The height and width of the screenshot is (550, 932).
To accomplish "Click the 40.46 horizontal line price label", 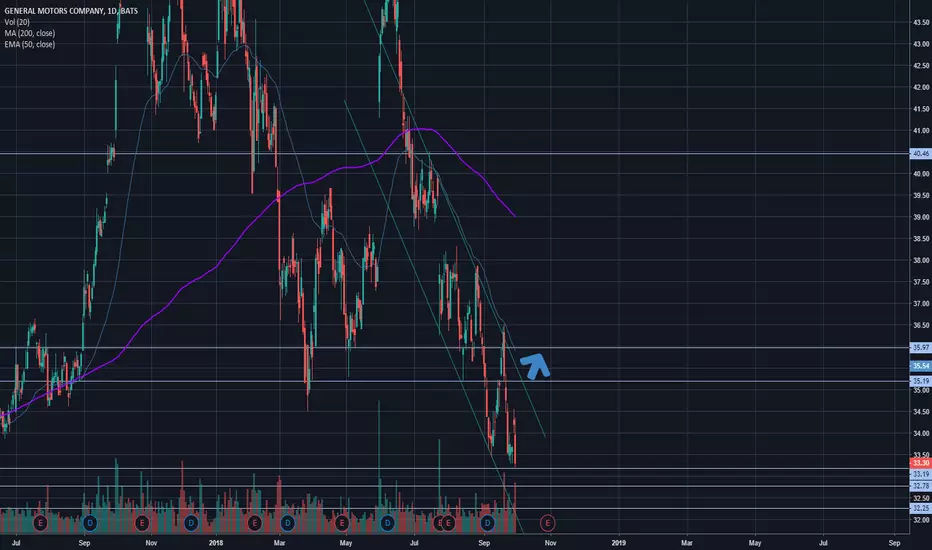I will 921,153.
